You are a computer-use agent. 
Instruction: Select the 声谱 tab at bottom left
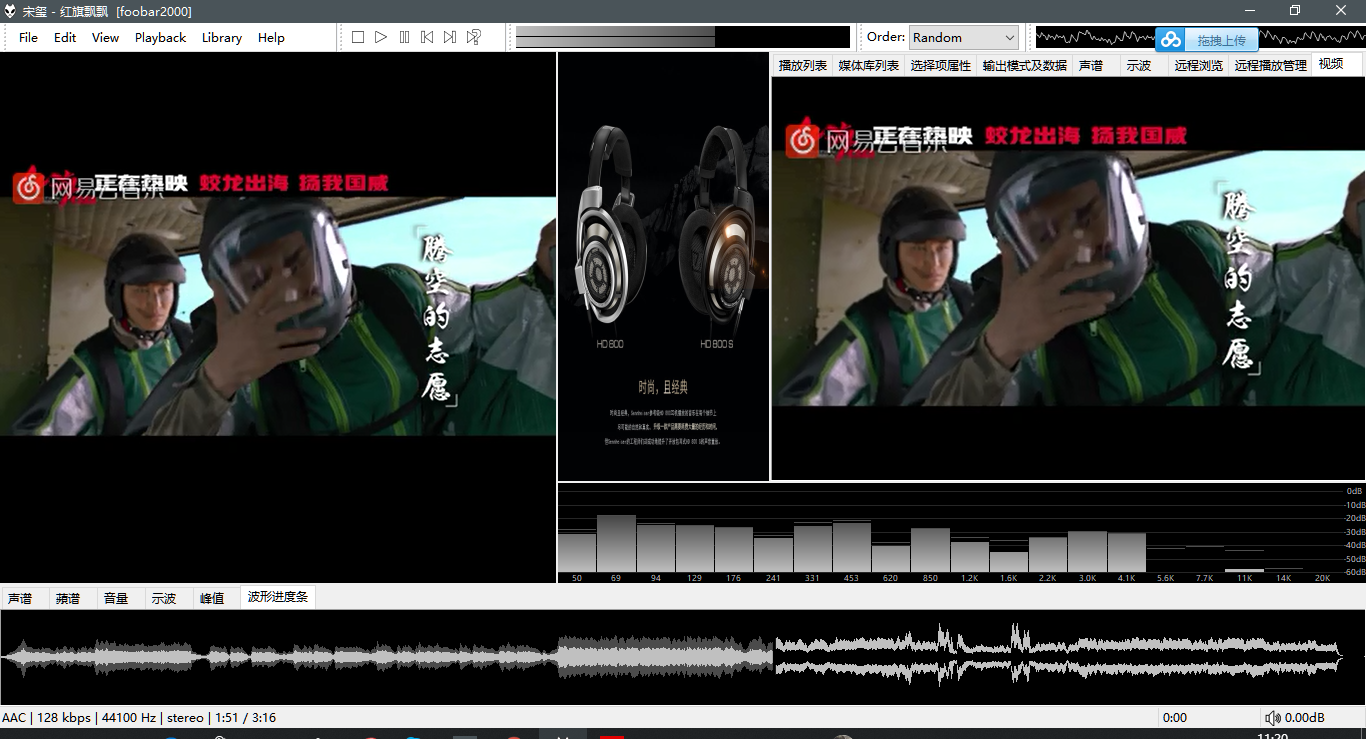point(20,597)
